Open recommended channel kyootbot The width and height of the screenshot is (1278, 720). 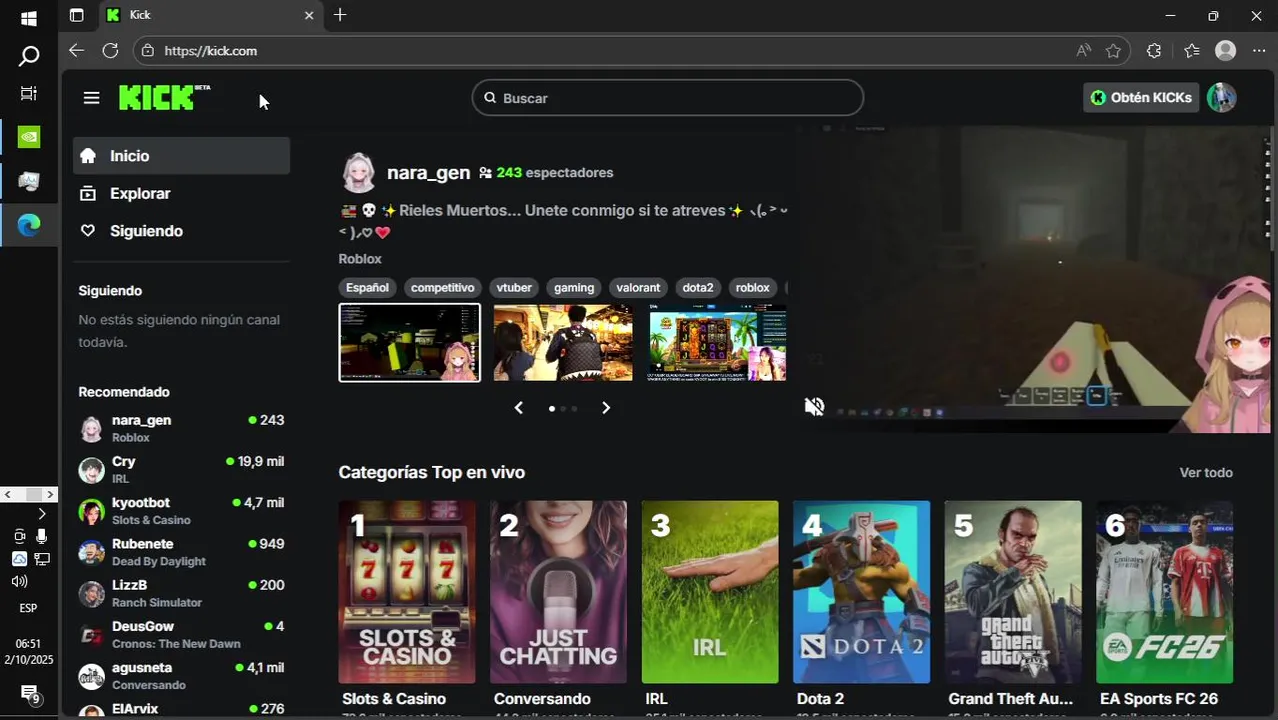tap(181, 511)
